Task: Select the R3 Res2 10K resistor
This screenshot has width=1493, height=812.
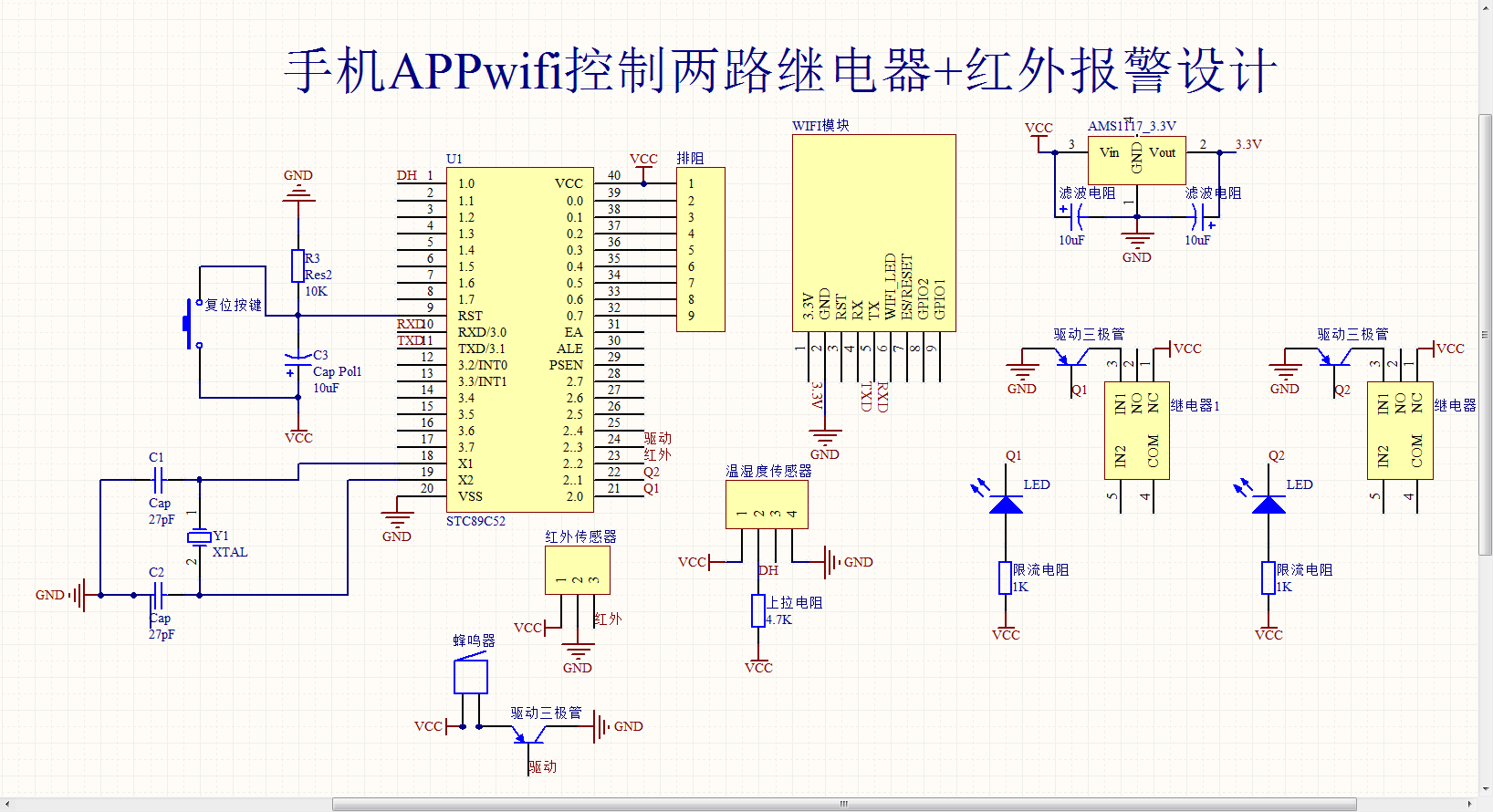Action: (x=298, y=265)
